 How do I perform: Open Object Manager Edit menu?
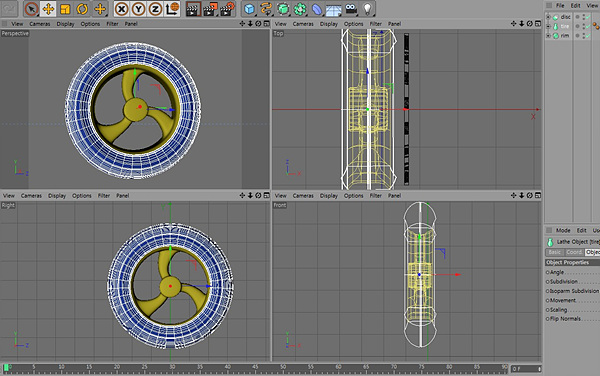[x=576, y=5]
